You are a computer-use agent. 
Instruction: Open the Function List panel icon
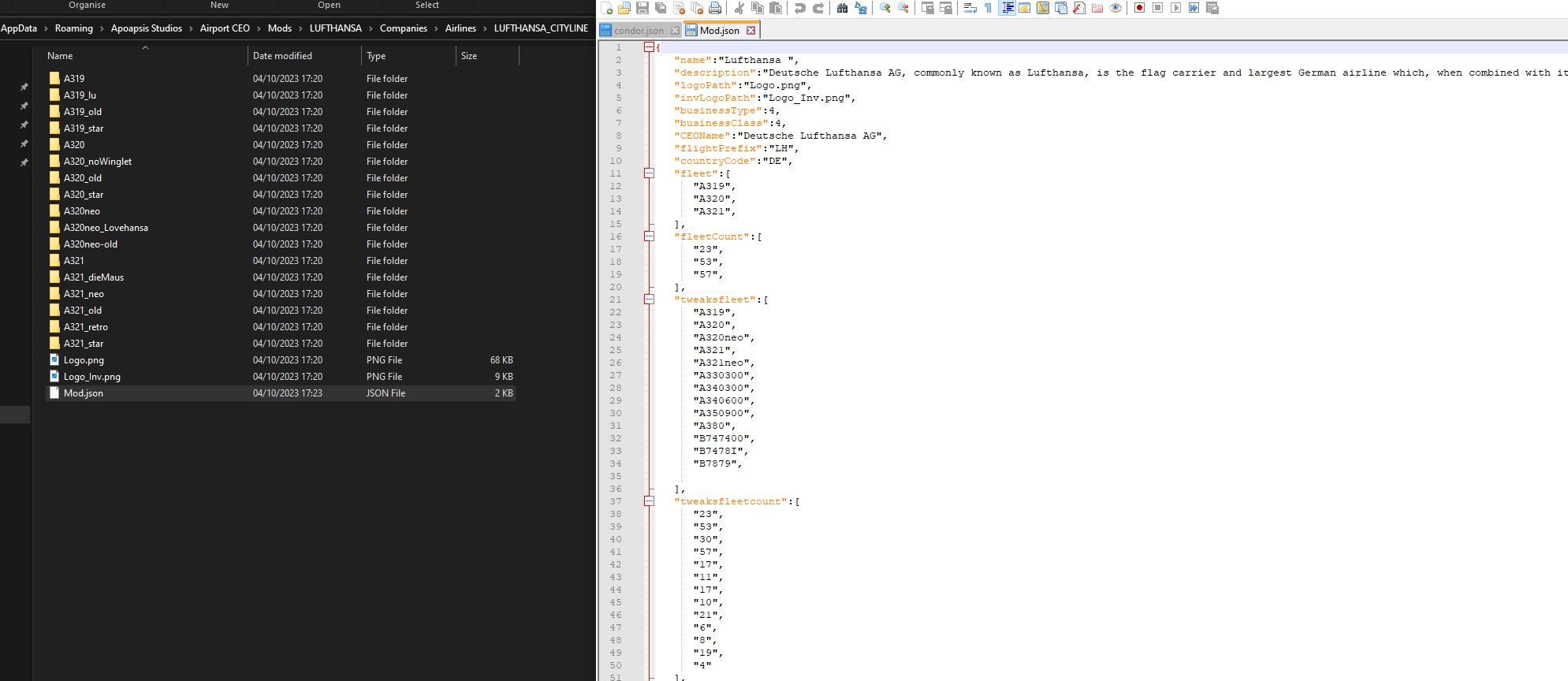[x=1079, y=8]
